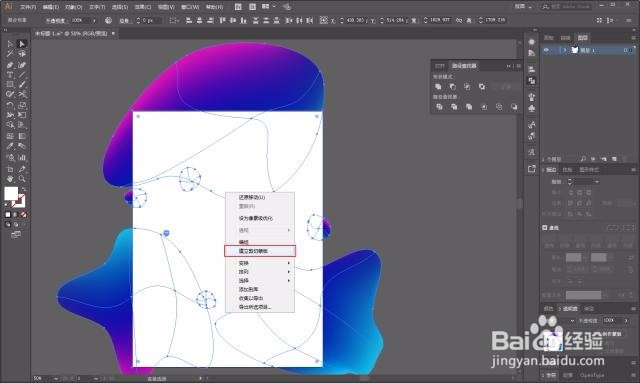Viewport: 640px width, 383px height.
Task: Switch to the Layers tab
Action: point(582,38)
